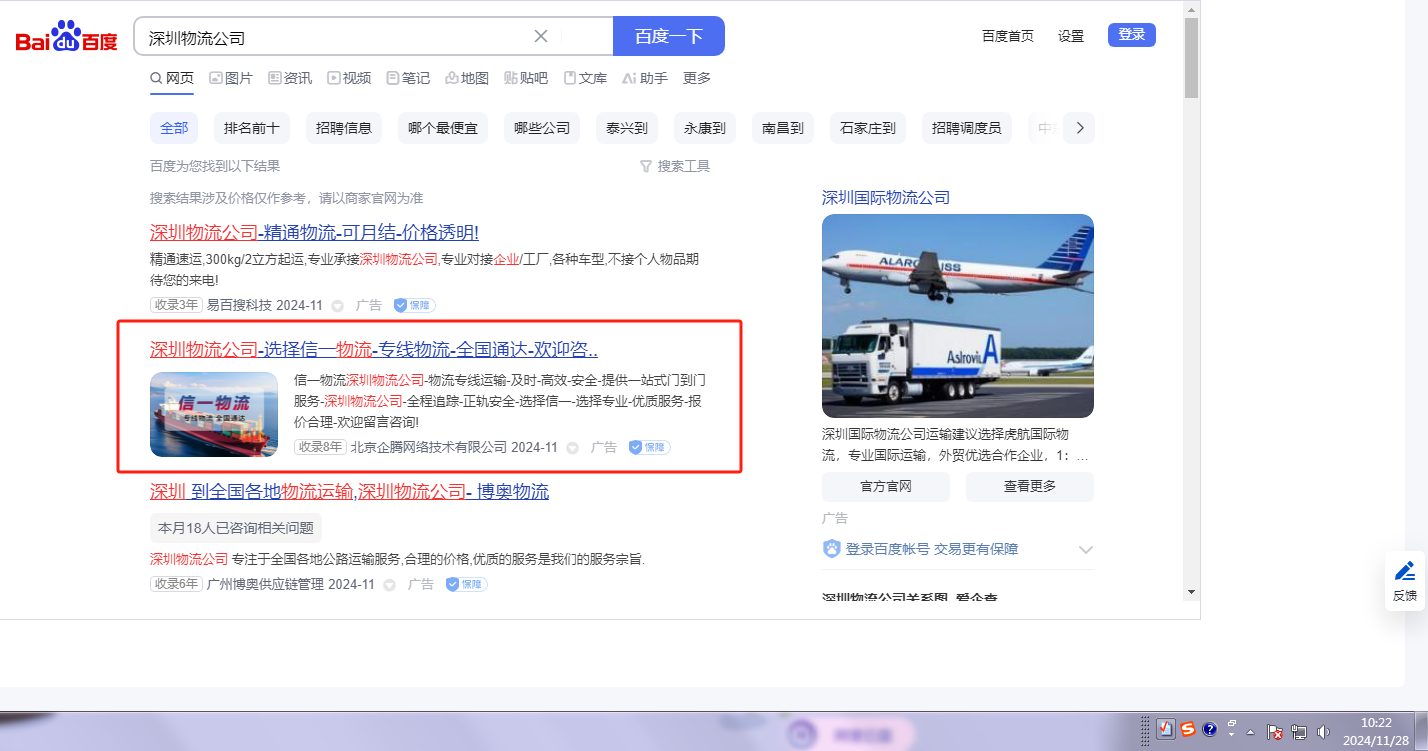Select the 石家庄到 filter chip
The width and height of the screenshot is (1428, 751).
868,128
